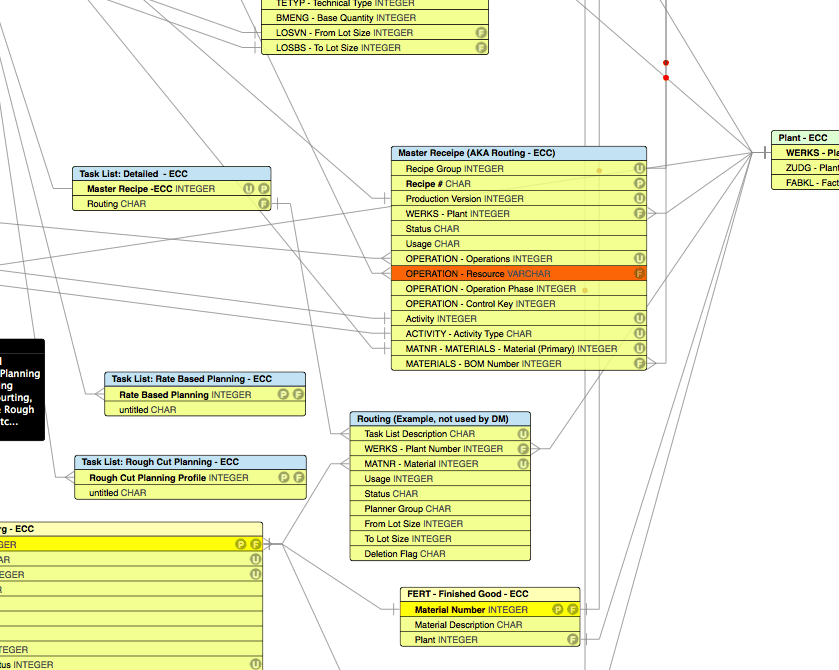Click From Lot Size INTEGER in Routing example
The height and width of the screenshot is (670, 839).
click(x=440, y=523)
